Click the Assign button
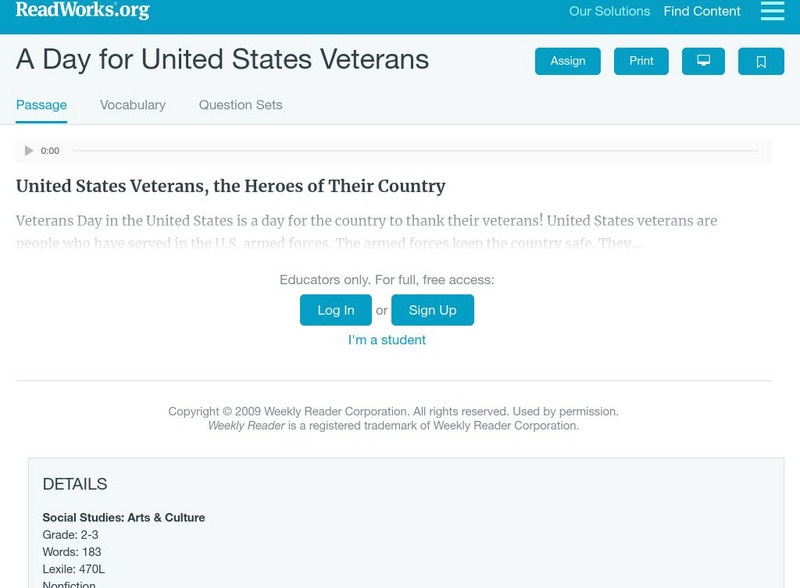800x588 pixels. pos(568,62)
